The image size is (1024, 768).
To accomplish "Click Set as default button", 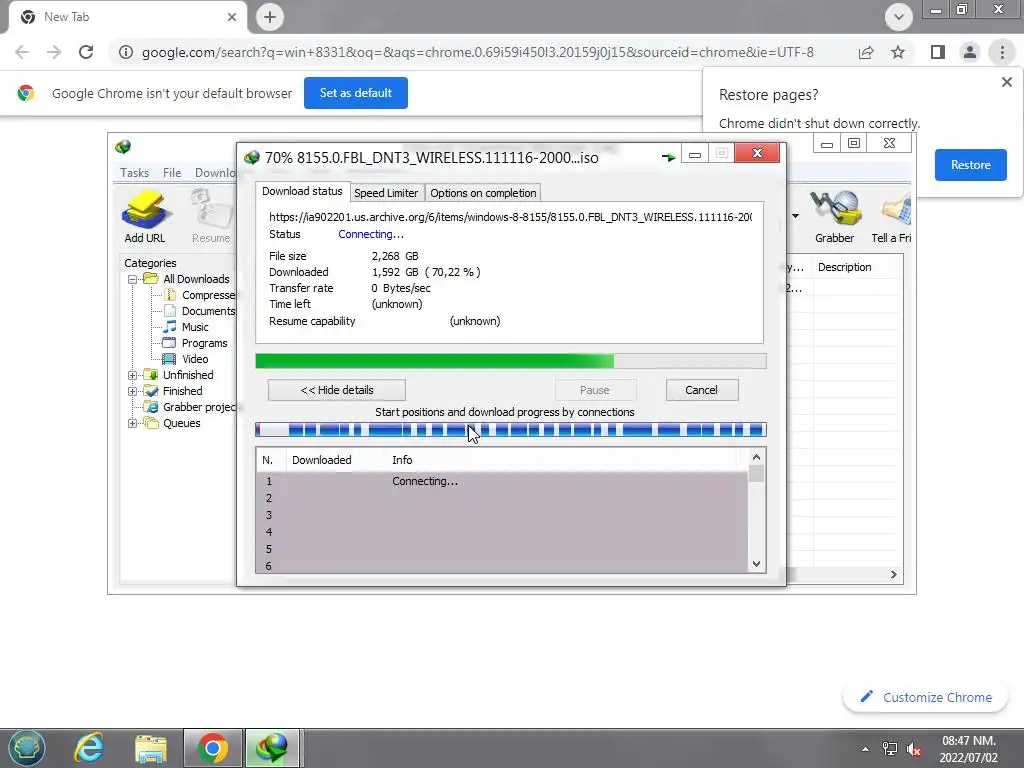I will 356,93.
